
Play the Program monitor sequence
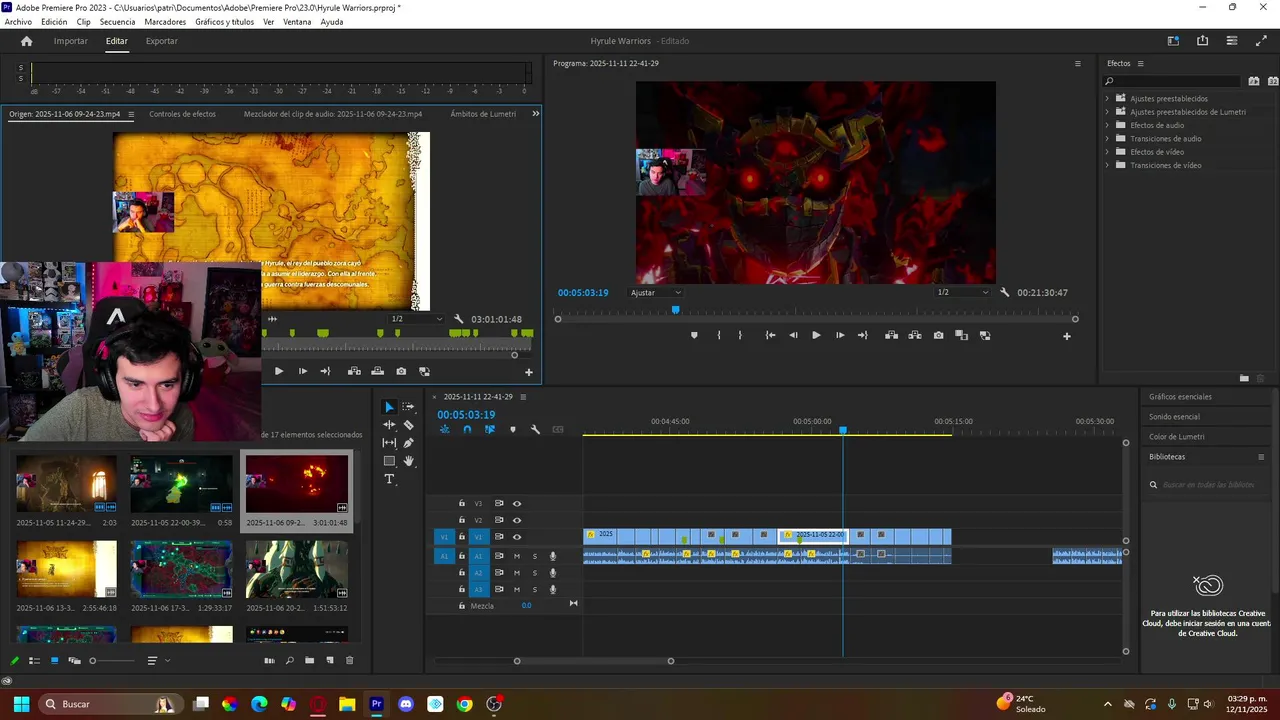coord(816,335)
